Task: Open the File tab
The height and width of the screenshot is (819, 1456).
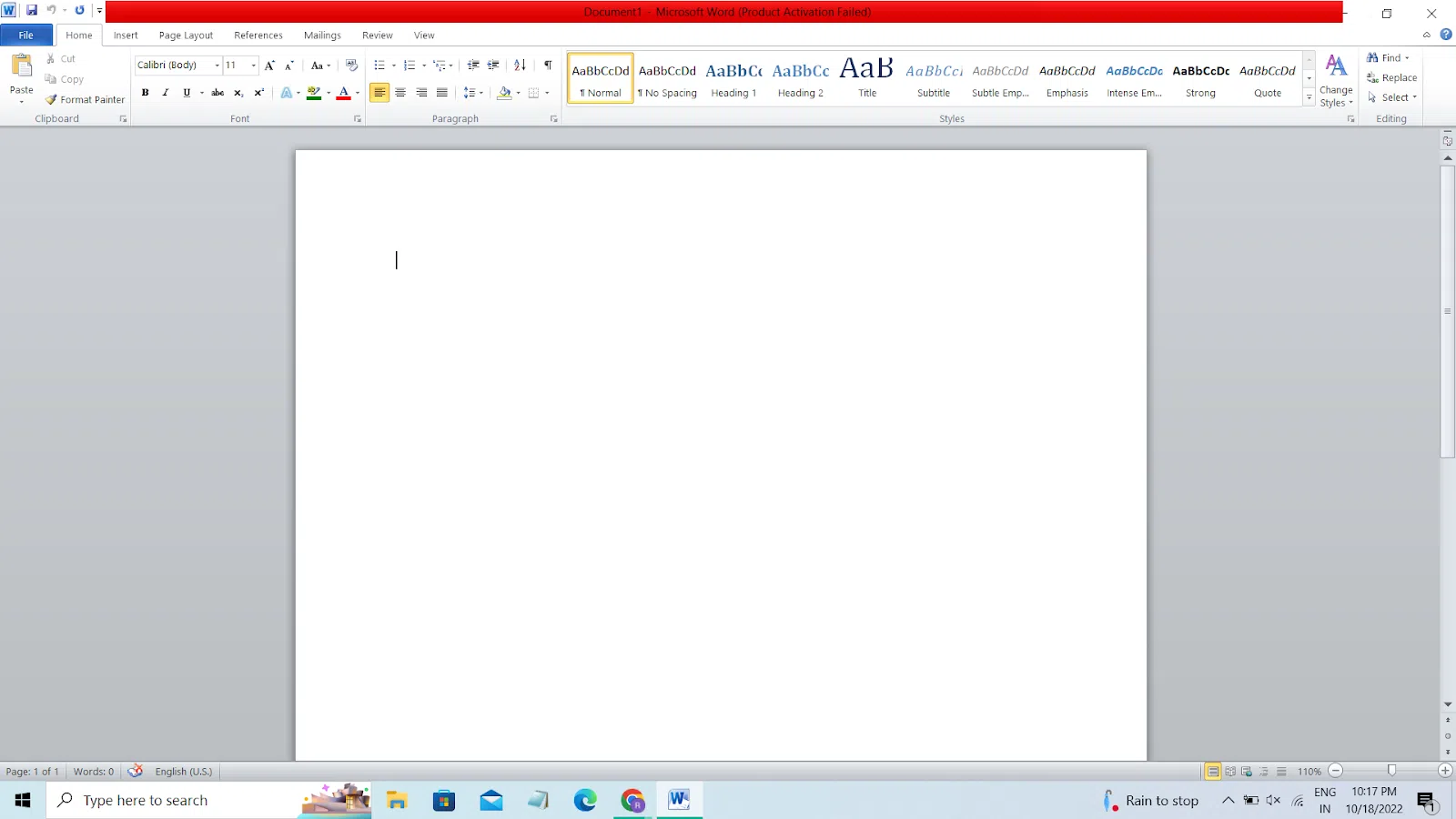Action: coord(26,35)
